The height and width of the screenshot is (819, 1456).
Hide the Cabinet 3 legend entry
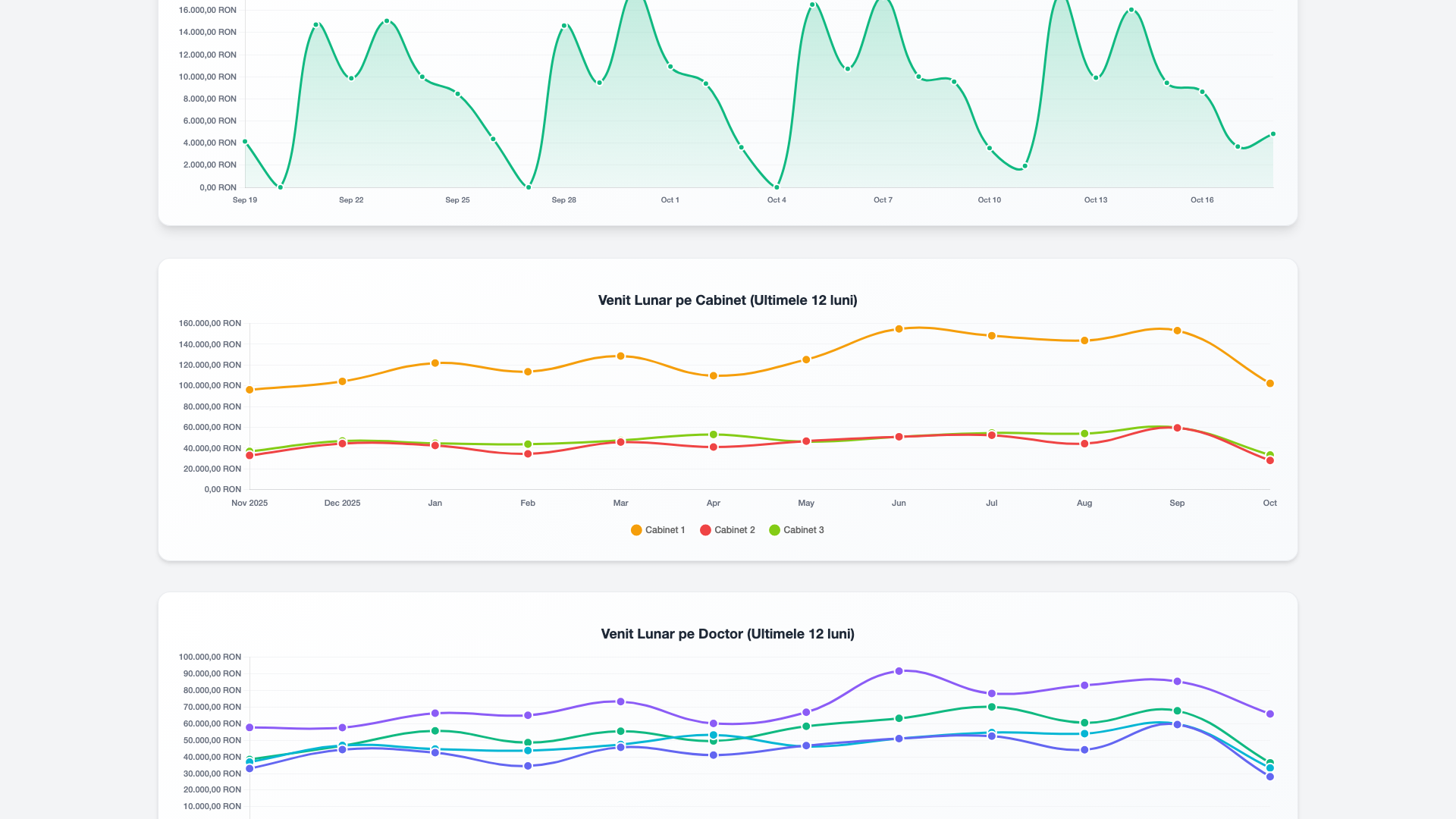(796, 530)
